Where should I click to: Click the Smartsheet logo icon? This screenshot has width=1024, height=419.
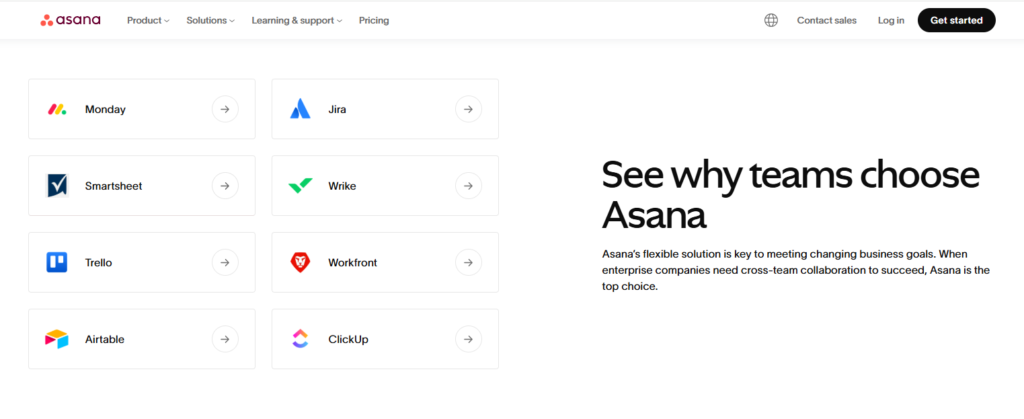(x=57, y=186)
